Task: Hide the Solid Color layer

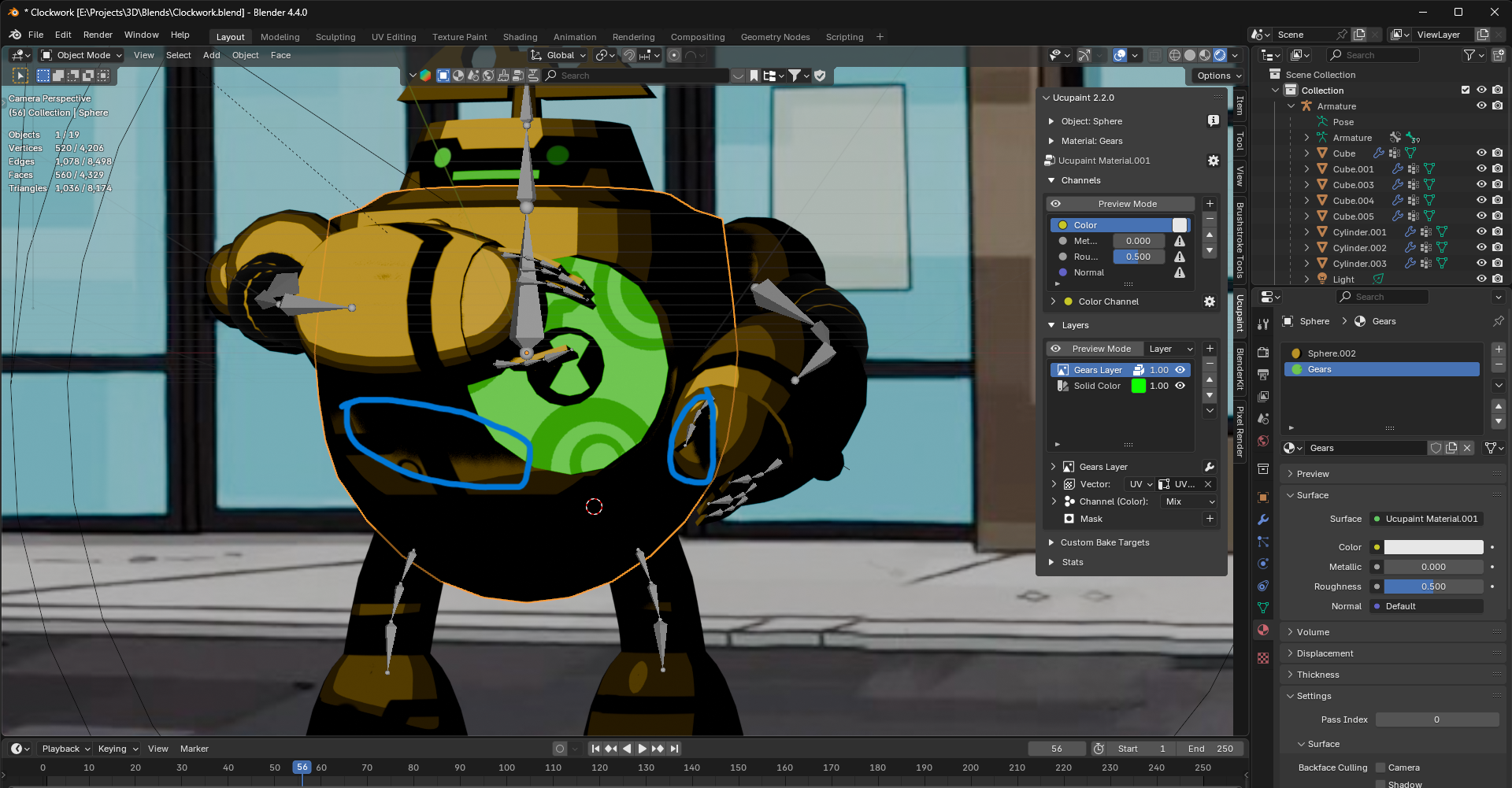Action: coord(1180,386)
